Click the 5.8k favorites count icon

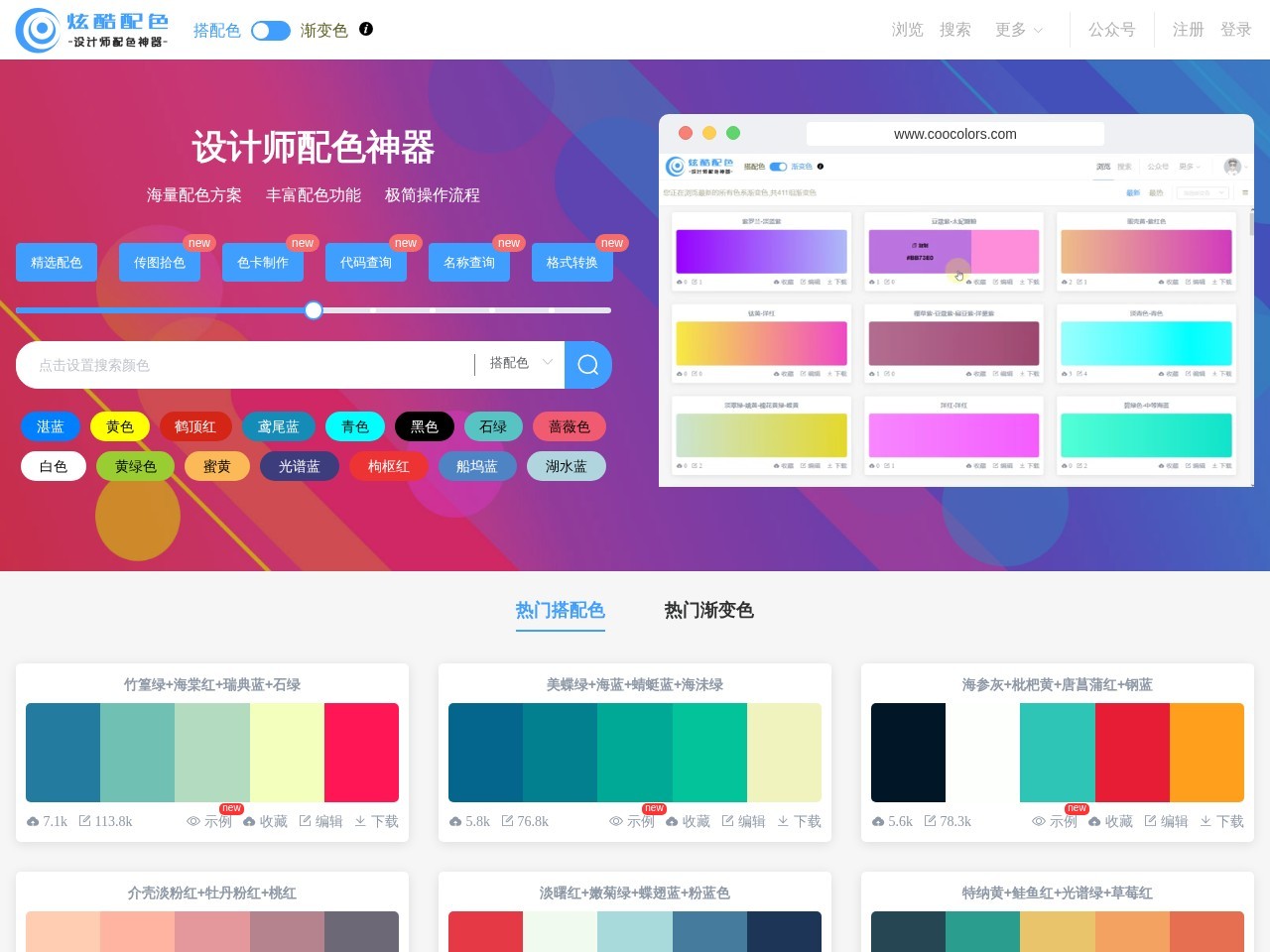click(455, 821)
